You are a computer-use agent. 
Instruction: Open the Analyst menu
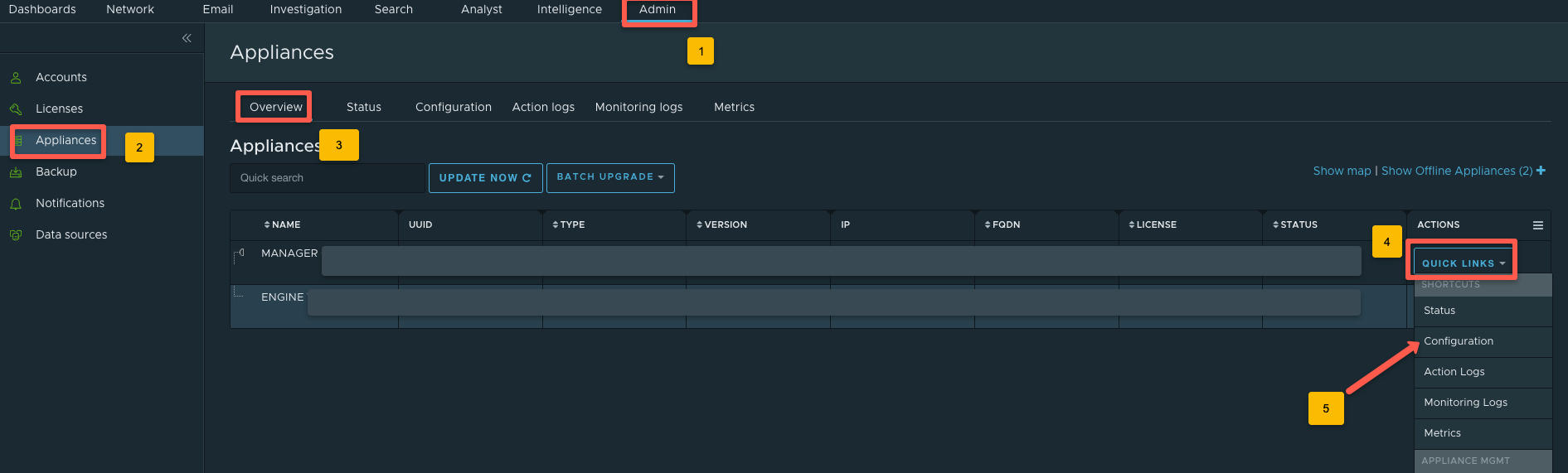(482, 9)
